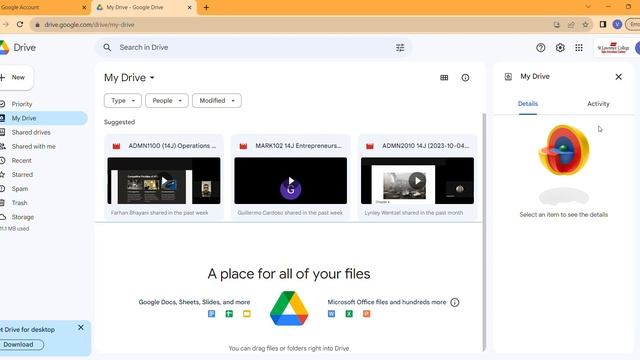This screenshot has height=360, width=640.
Task: Click Lynley Wentzel shared caption
Action: (x=414, y=213)
